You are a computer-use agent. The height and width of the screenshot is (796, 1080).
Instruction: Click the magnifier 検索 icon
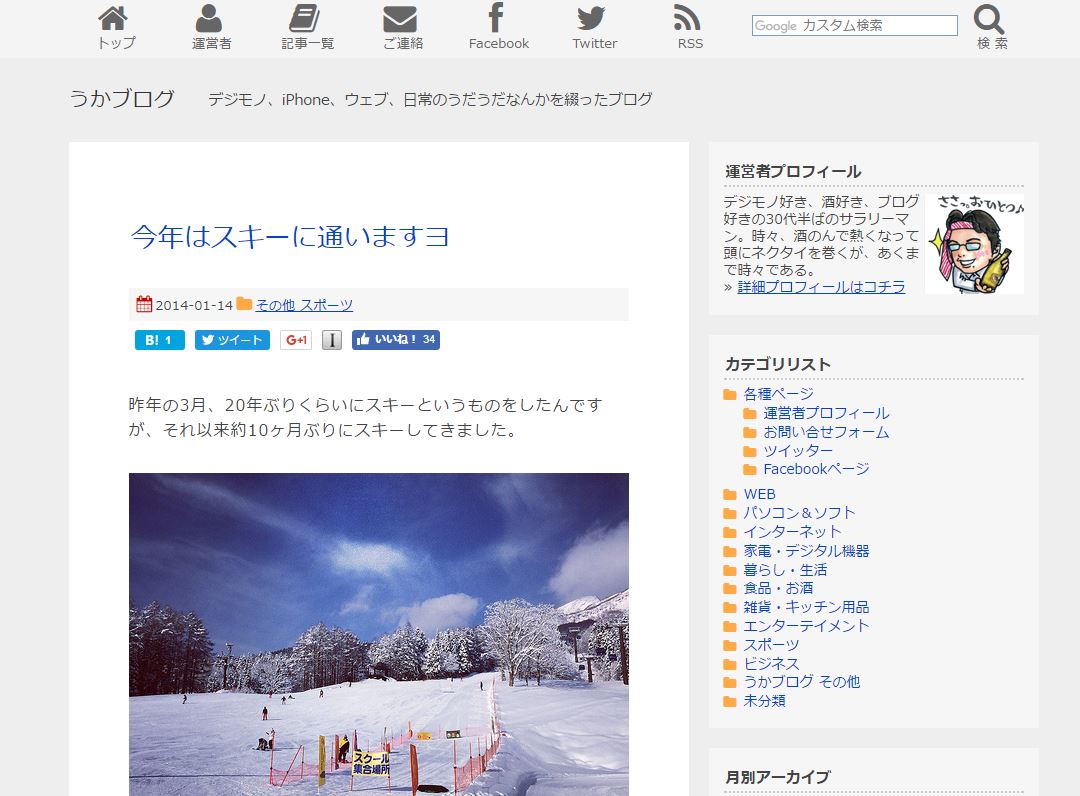(x=989, y=20)
